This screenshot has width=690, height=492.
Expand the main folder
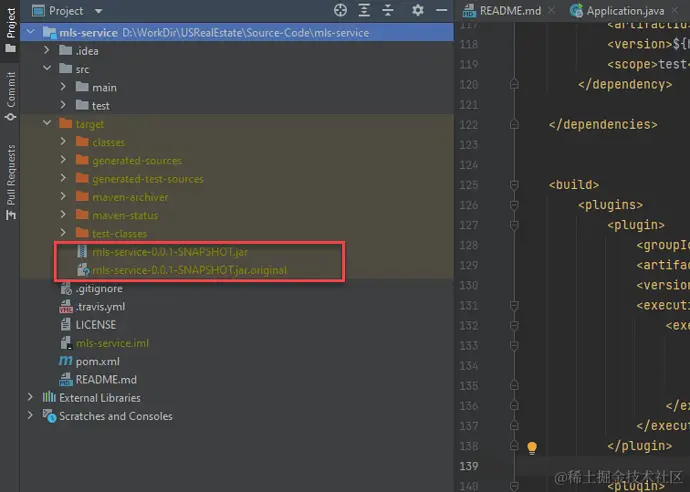click(63, 87)
